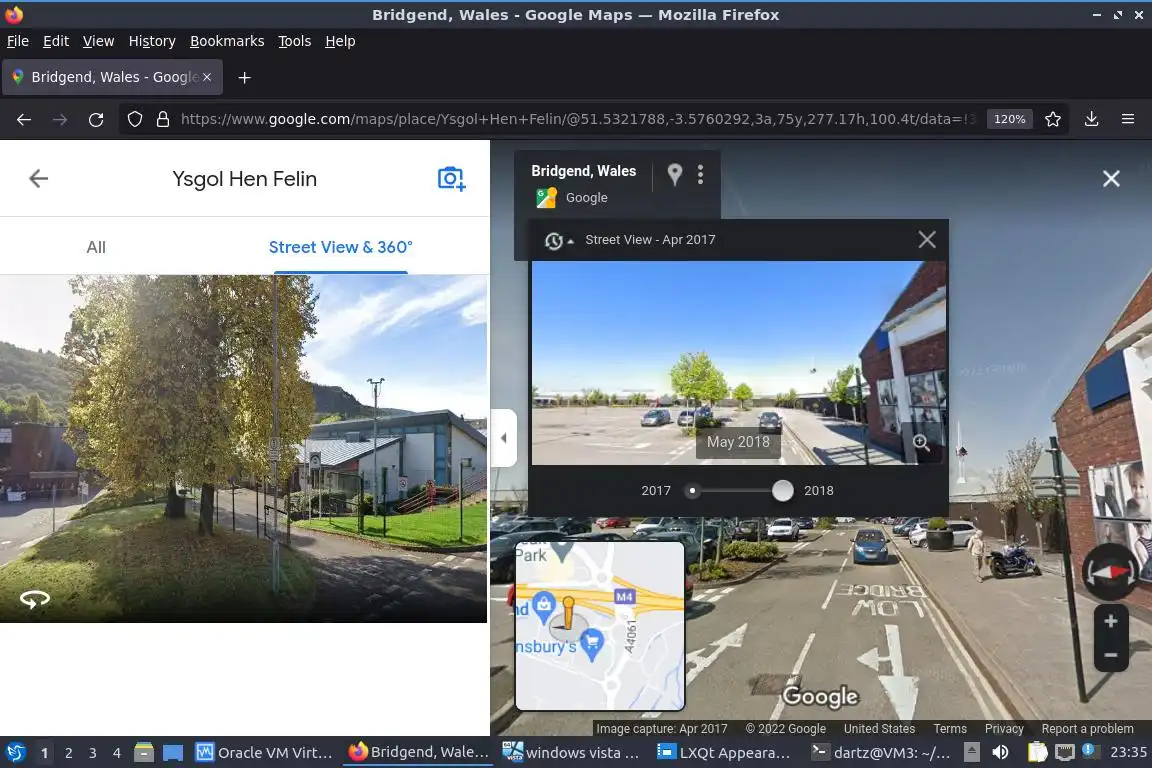Click the volume speaker tray icon
The height and width of the screenshot is (768, 1152).
tap(1001, 753)
